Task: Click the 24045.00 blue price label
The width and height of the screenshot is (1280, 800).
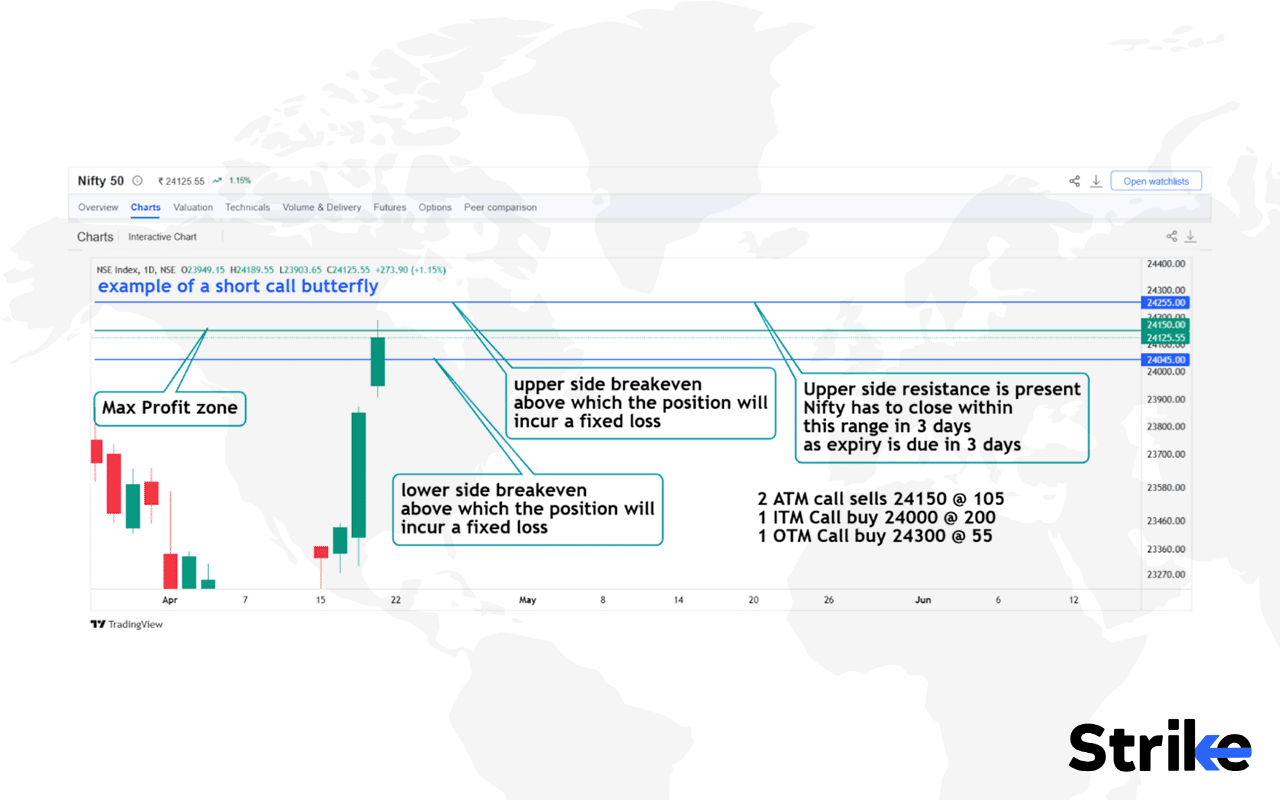Action: coord(1165,360)
